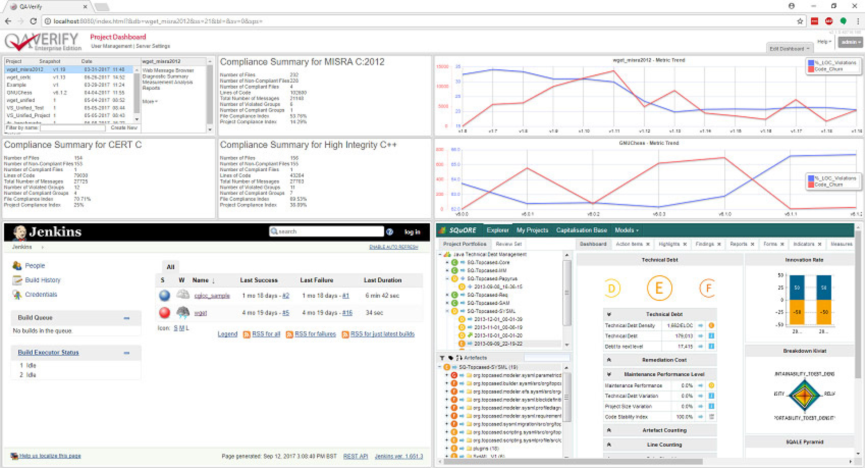The image size is (865, 468).
Task: Click the Credentials icon in Jenkins
Action: [17, 295]
